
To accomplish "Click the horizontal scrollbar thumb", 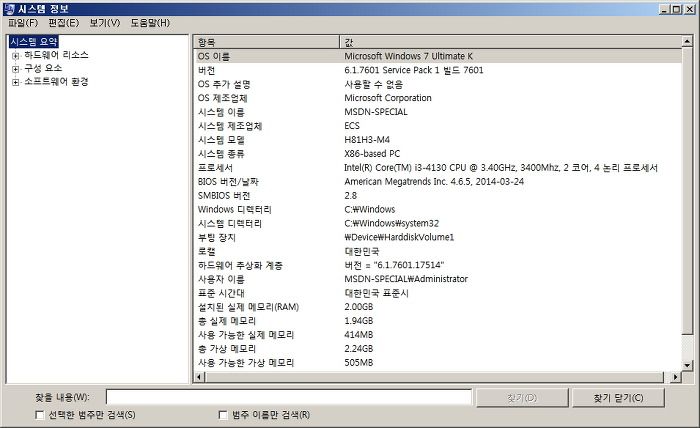I will tap(434, 377).
